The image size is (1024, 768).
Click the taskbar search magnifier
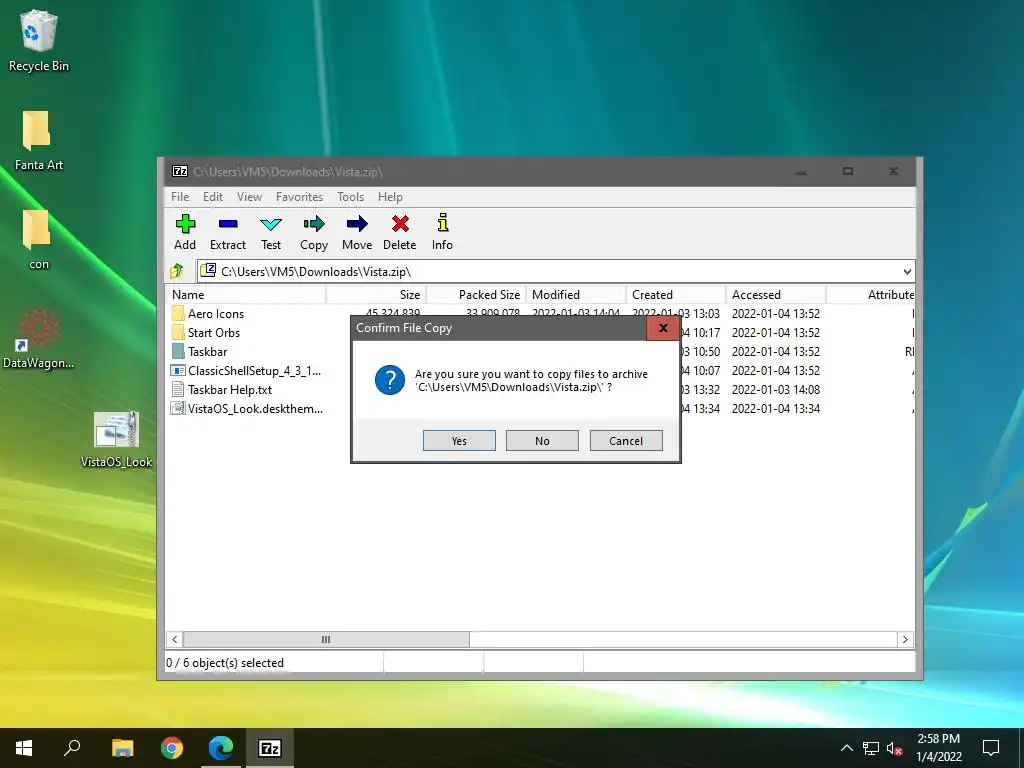(x=72, y=748)
